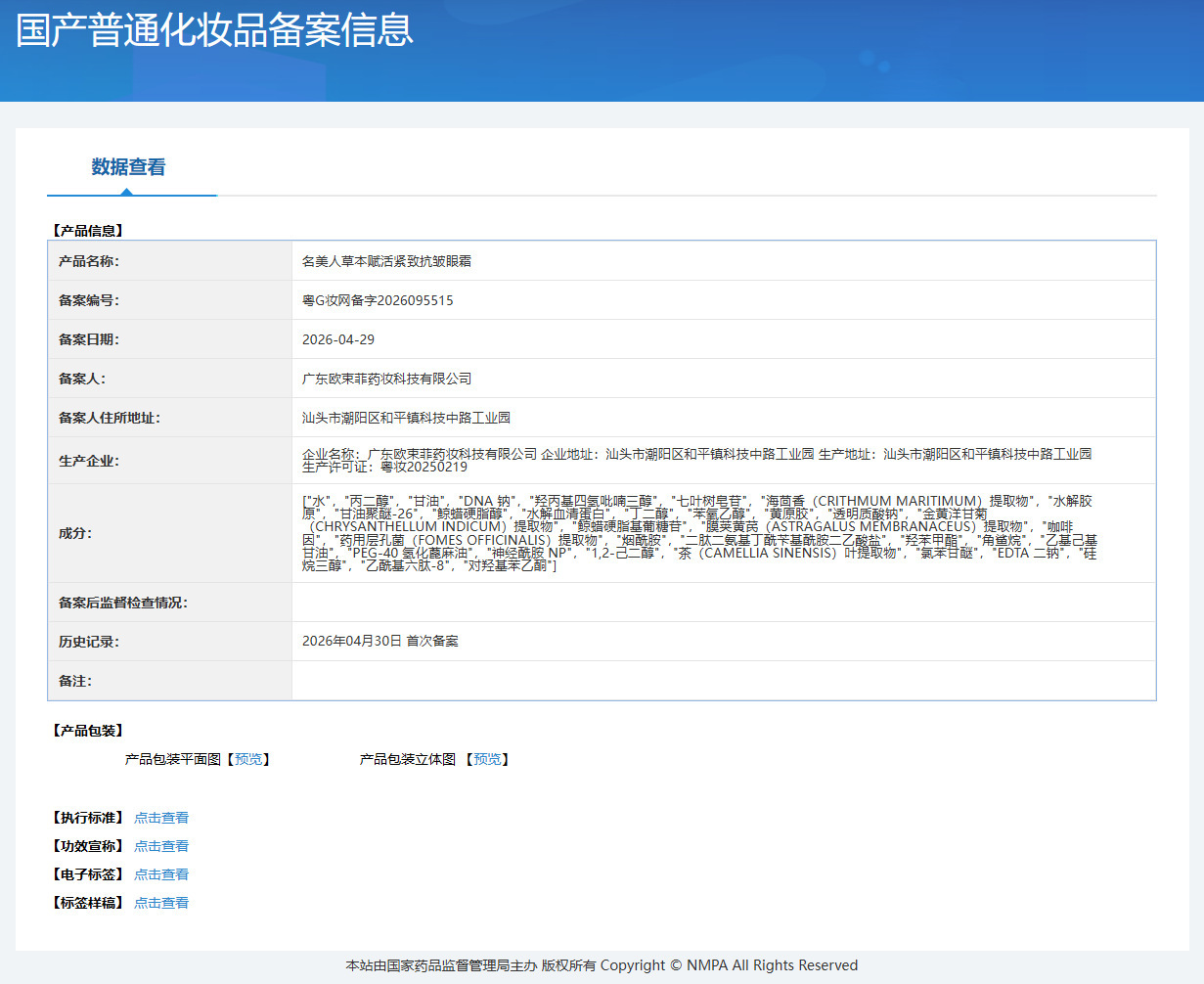View the 电子标签 details link
The height and width of the screenshot is (984, 1204).
pyautogui.click(x=161, y=874)
